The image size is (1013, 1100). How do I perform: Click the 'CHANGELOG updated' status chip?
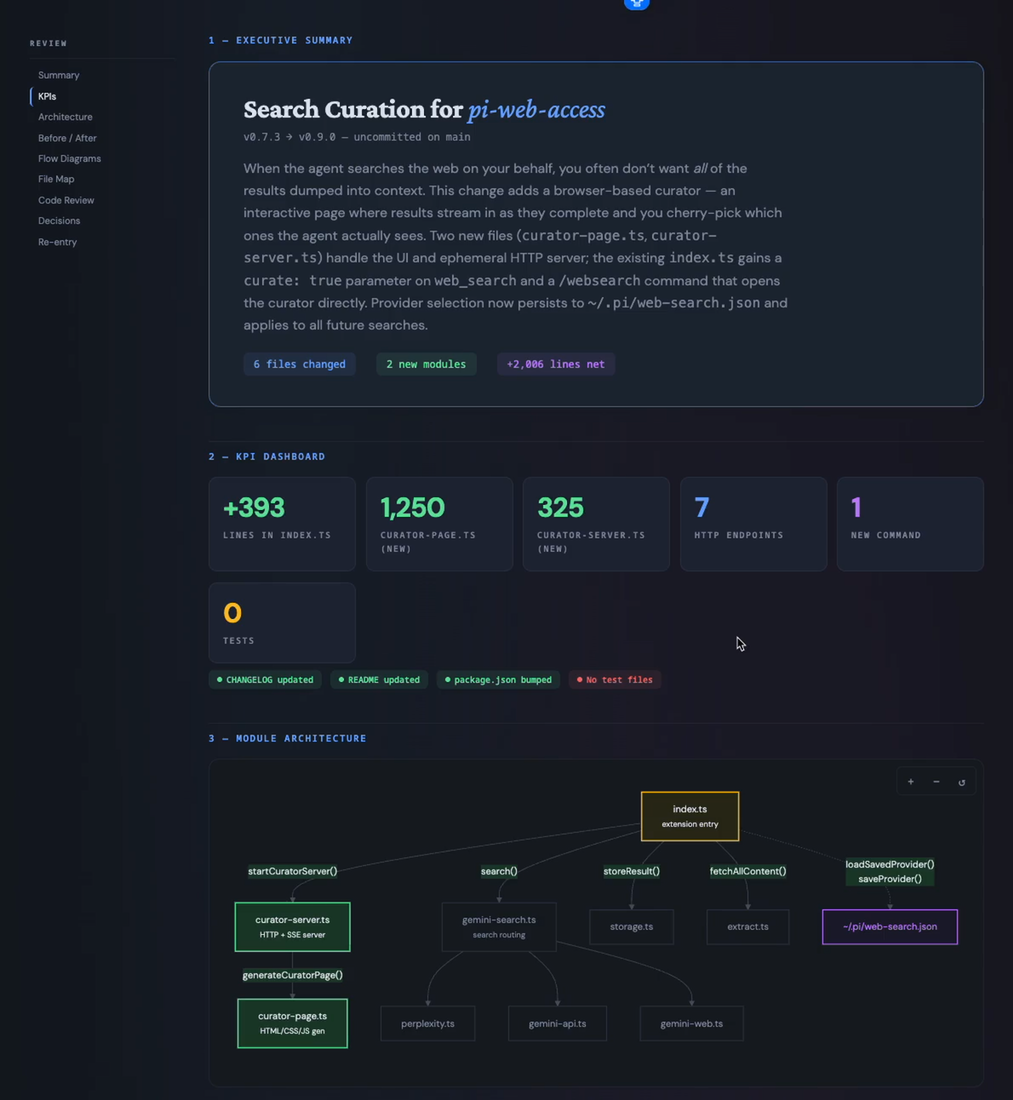pos(265,680)
